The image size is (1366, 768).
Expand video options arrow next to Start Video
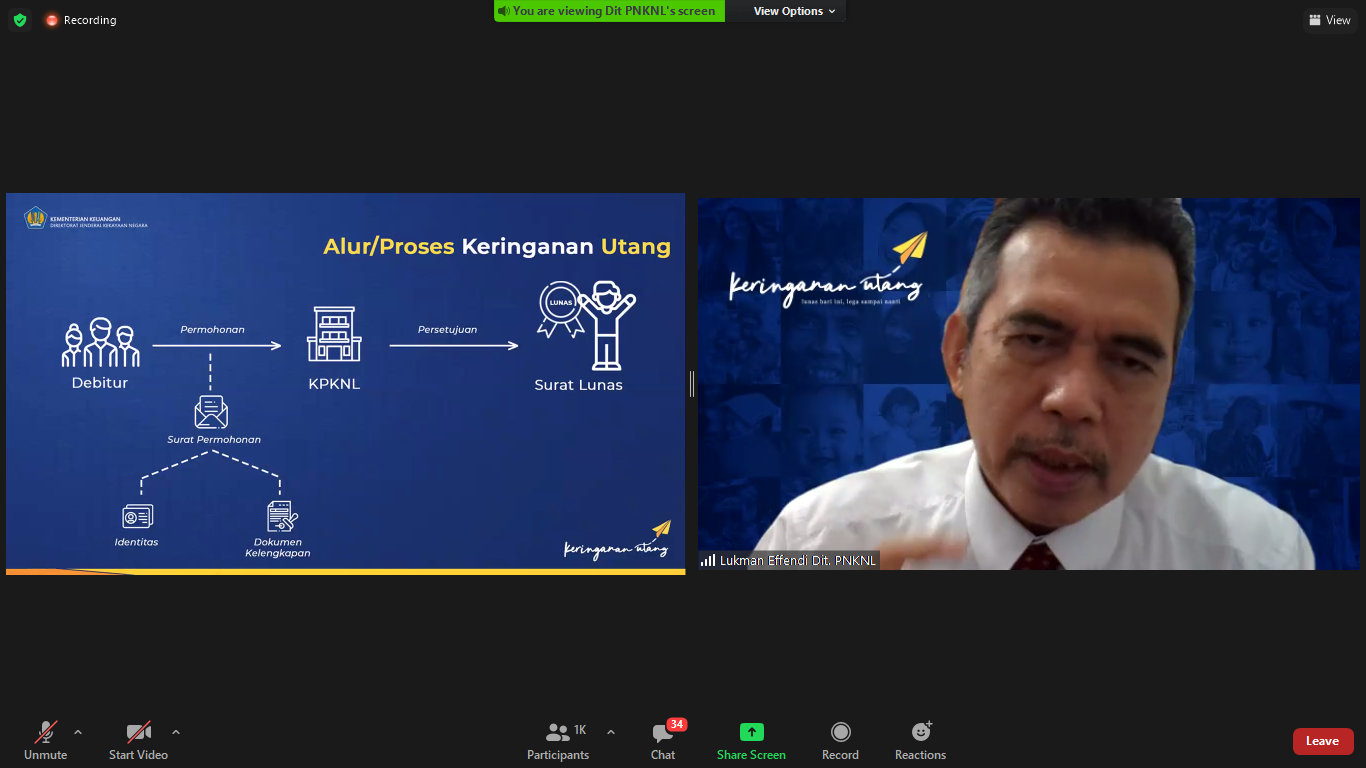176,732
